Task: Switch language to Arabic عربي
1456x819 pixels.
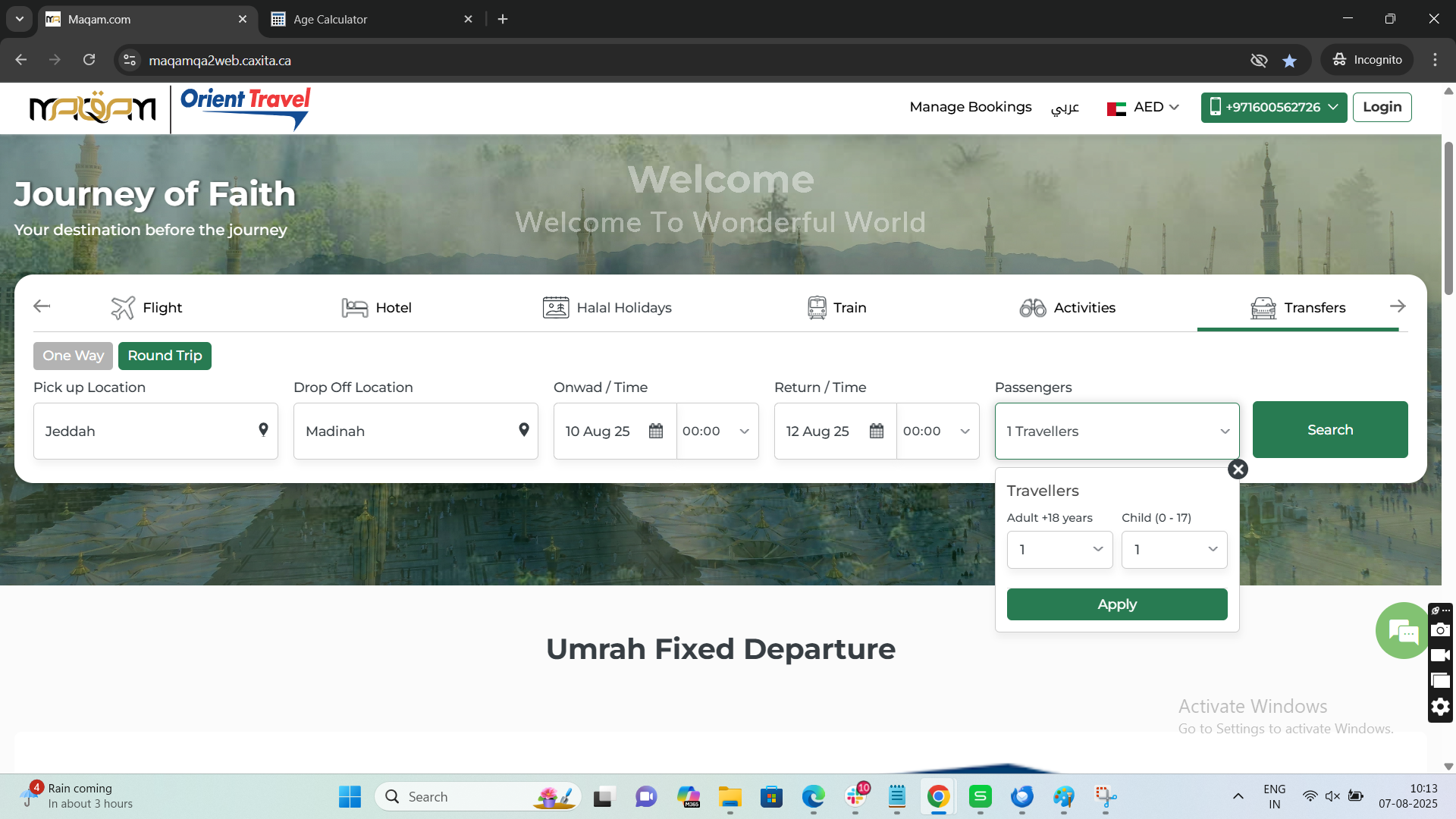Action: click(1065, 108)
